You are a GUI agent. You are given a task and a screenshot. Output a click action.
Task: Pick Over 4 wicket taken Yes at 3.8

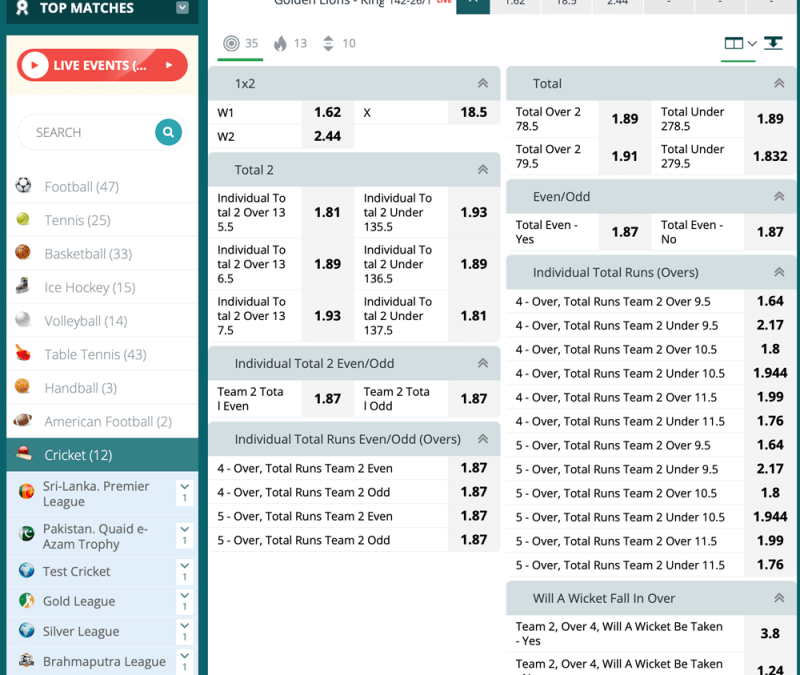[x=770, y=633]
